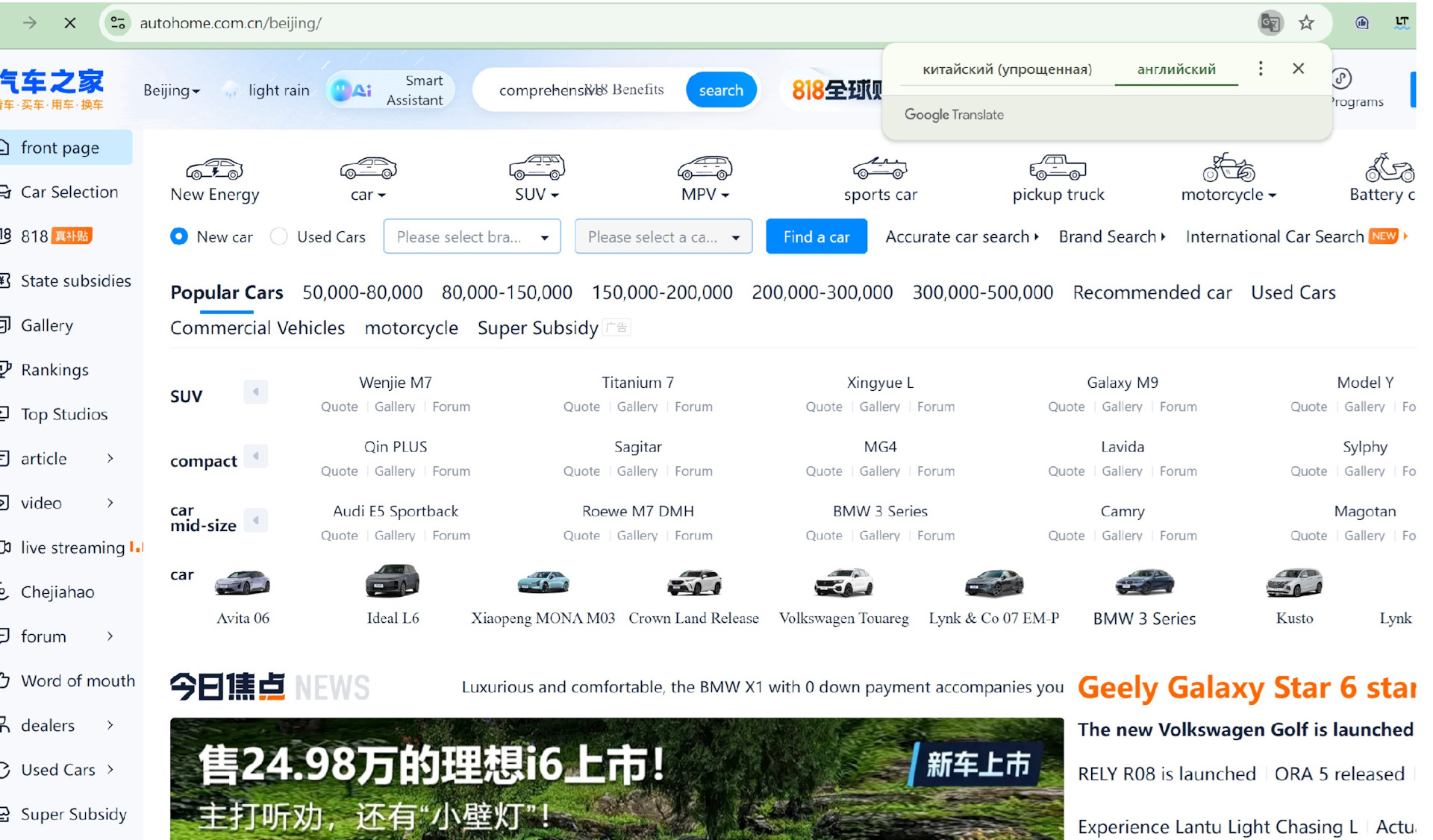The height and width of the screenshot is (840, 1433).
Task: Click the blue search button
Action: [720, 90]
